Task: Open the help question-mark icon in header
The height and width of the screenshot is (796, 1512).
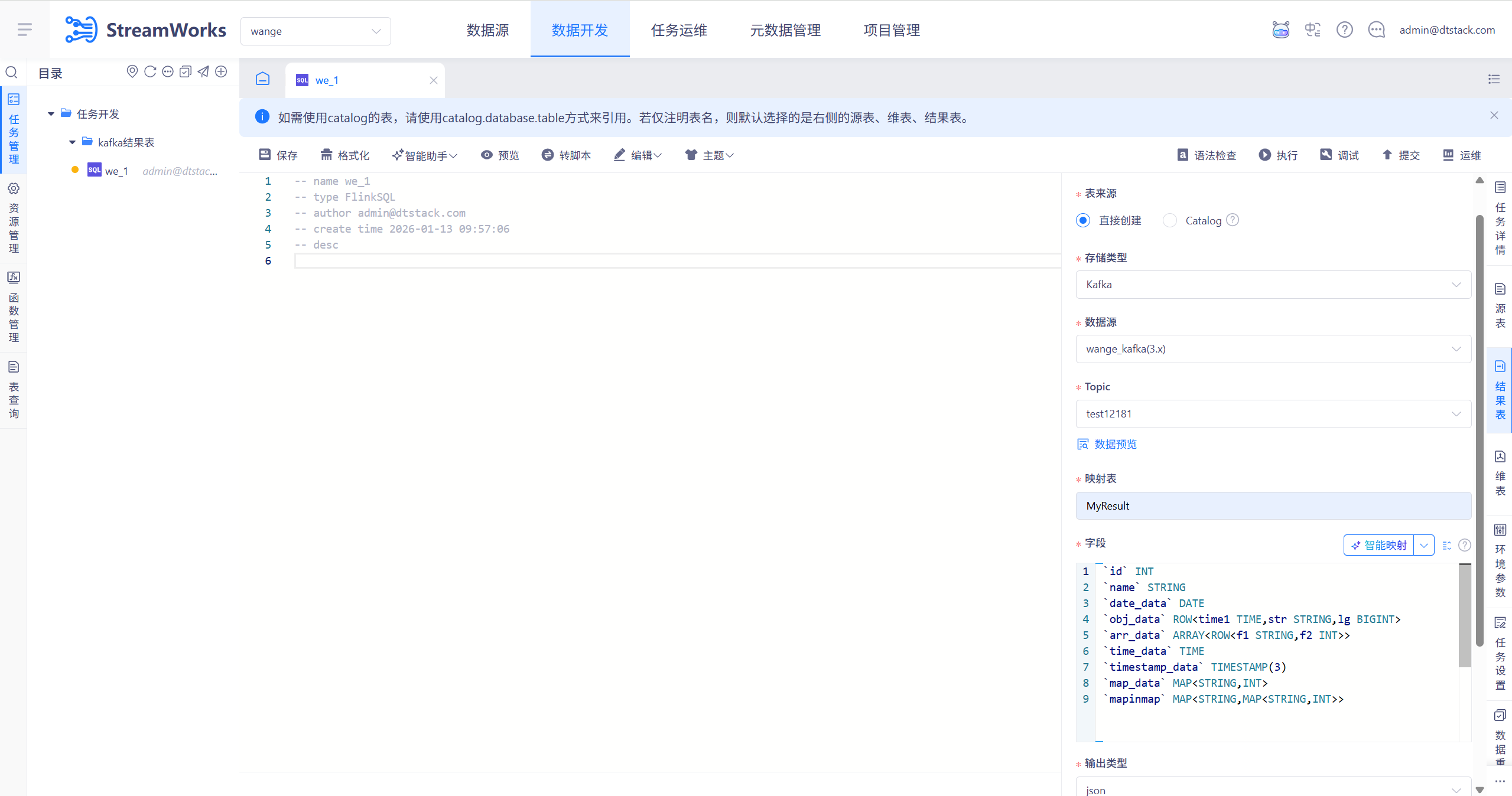Action: click(1344, 30)
